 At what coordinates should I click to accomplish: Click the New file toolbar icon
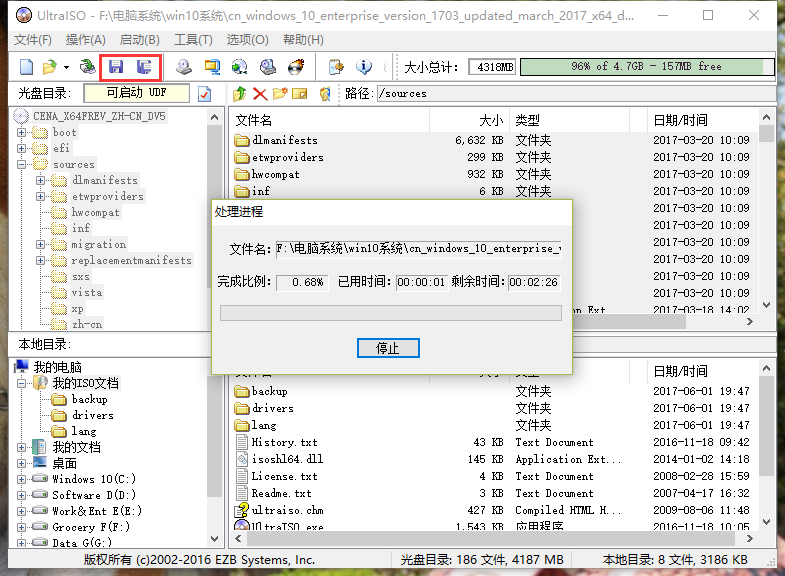(27, 67)
